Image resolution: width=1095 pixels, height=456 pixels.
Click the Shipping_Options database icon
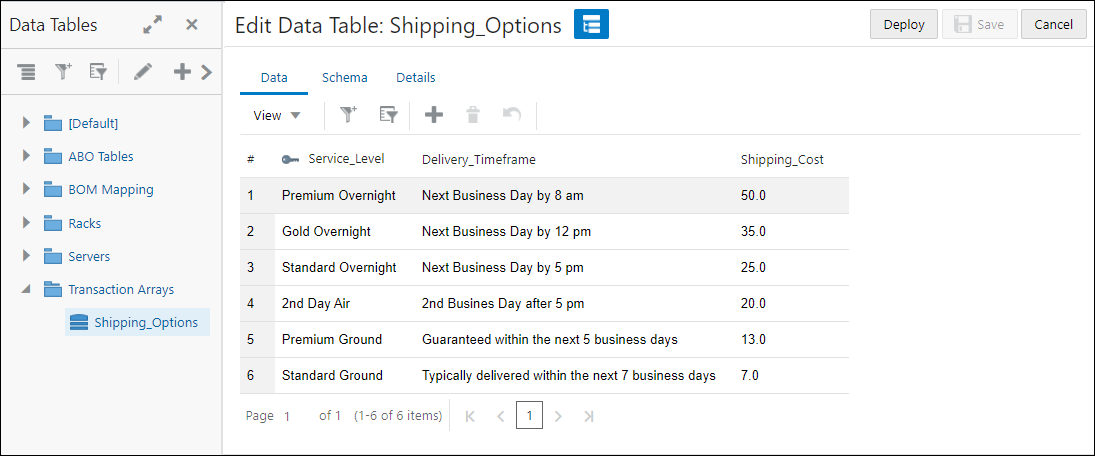pos(78,322)
